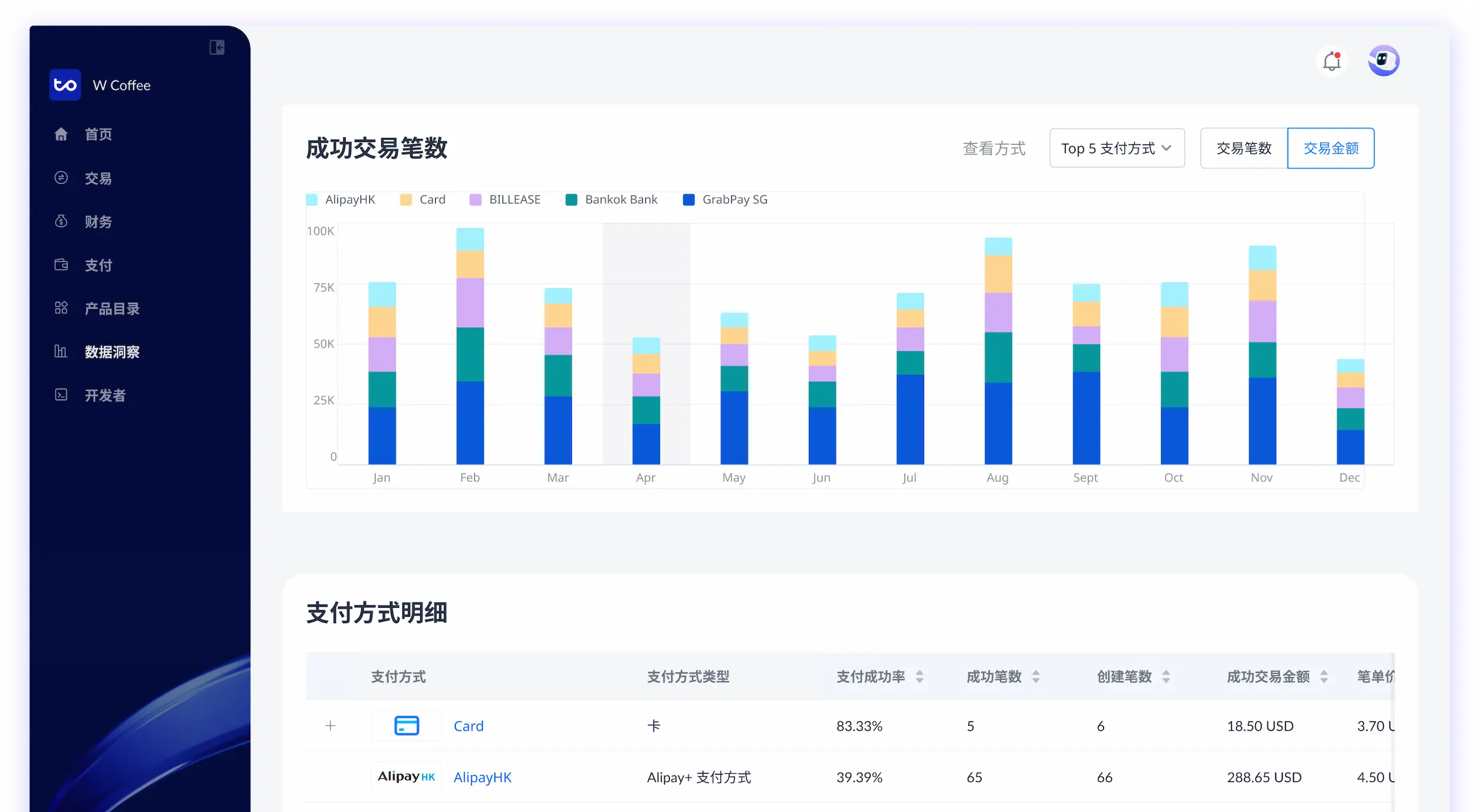Image resolution: width=1480 pixels, height=812 pixels.
Task: Click the grid icon beside 产品目录
Action: [61, 308]
